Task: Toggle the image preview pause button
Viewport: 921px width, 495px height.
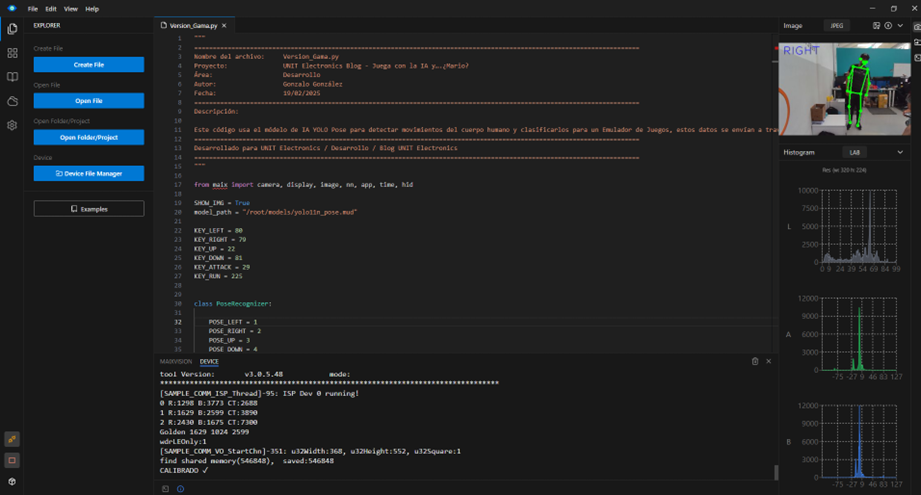Action: (888, 25)
